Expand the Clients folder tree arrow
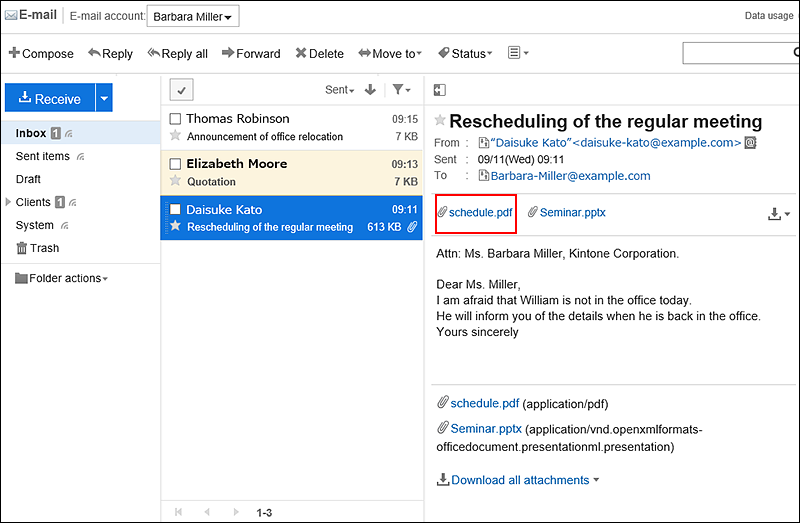 tap(8, 202)
